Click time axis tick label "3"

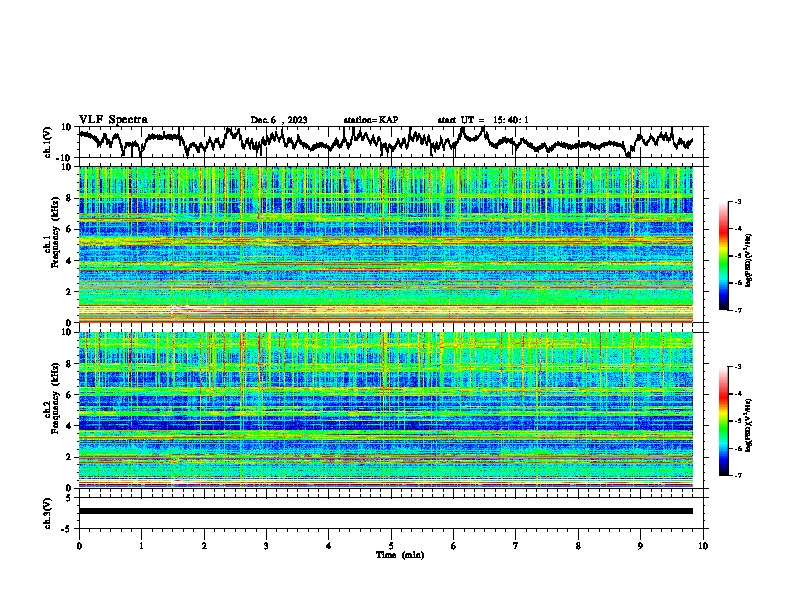click(266, 546)
